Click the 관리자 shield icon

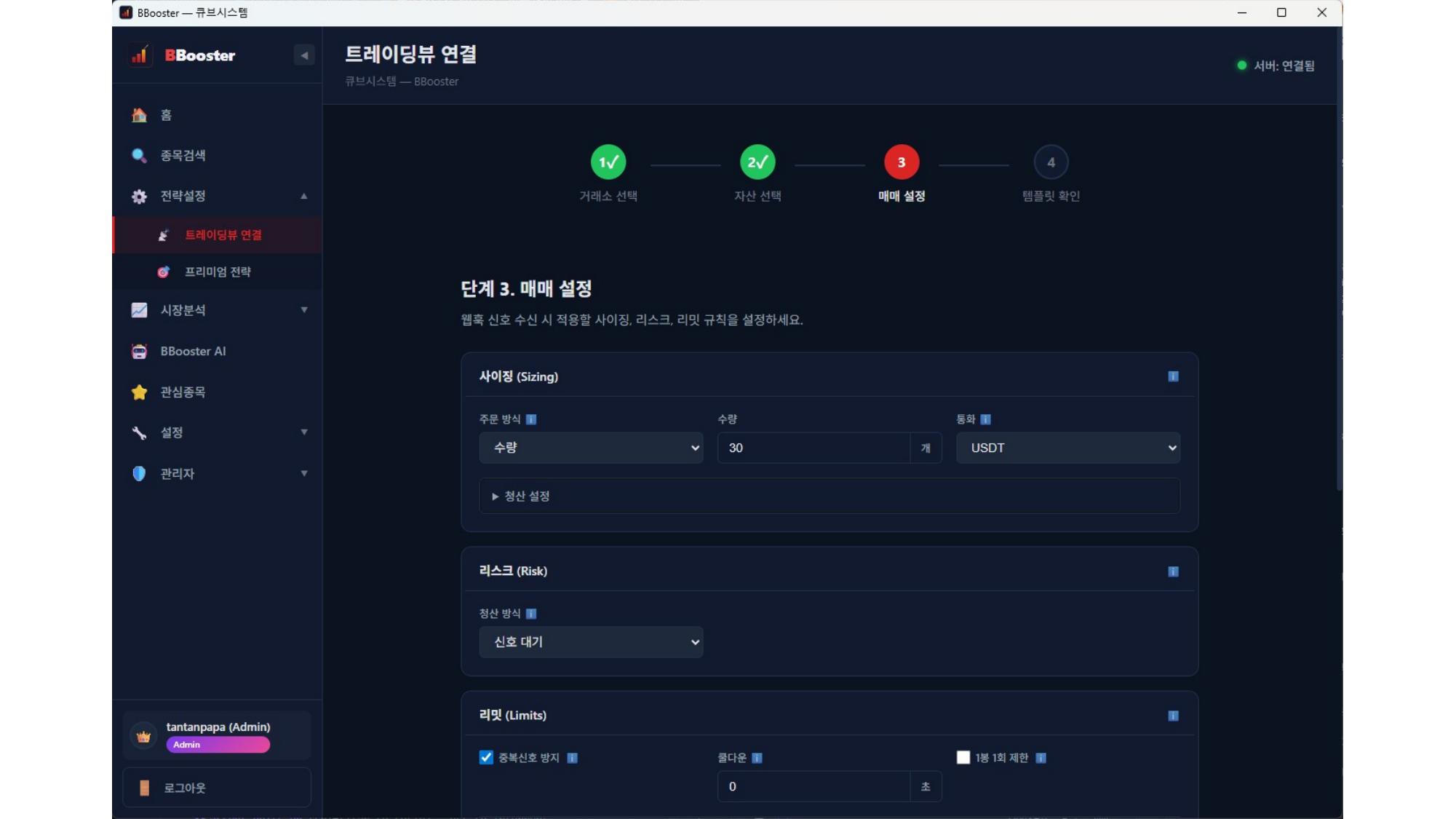(138, 473)
